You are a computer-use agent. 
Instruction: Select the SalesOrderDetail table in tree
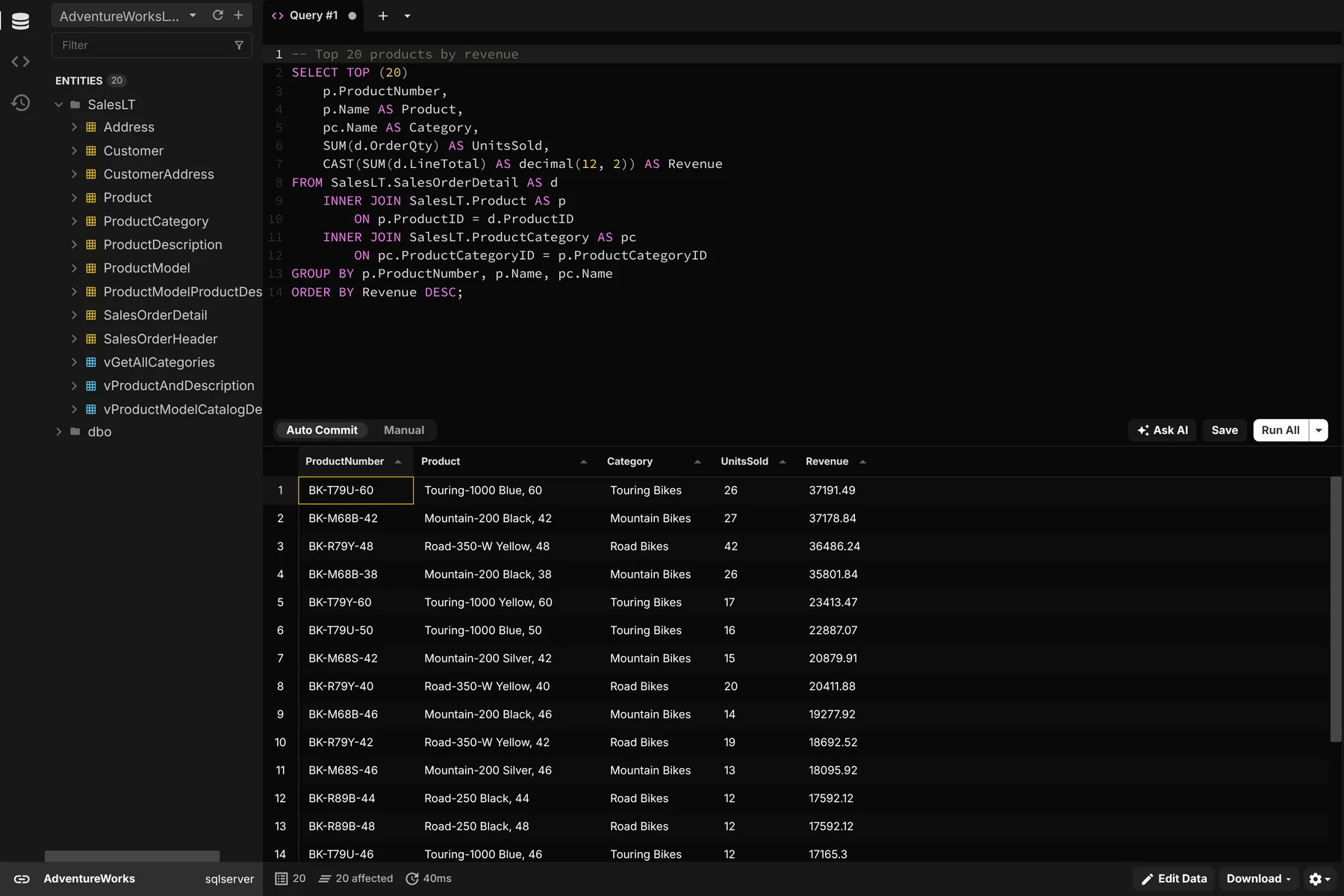155,315
